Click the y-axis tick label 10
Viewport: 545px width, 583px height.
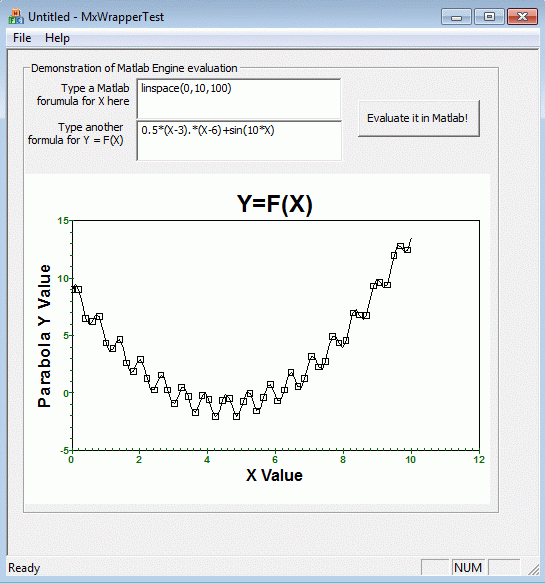pyautogui.click(x=63, y=278)
